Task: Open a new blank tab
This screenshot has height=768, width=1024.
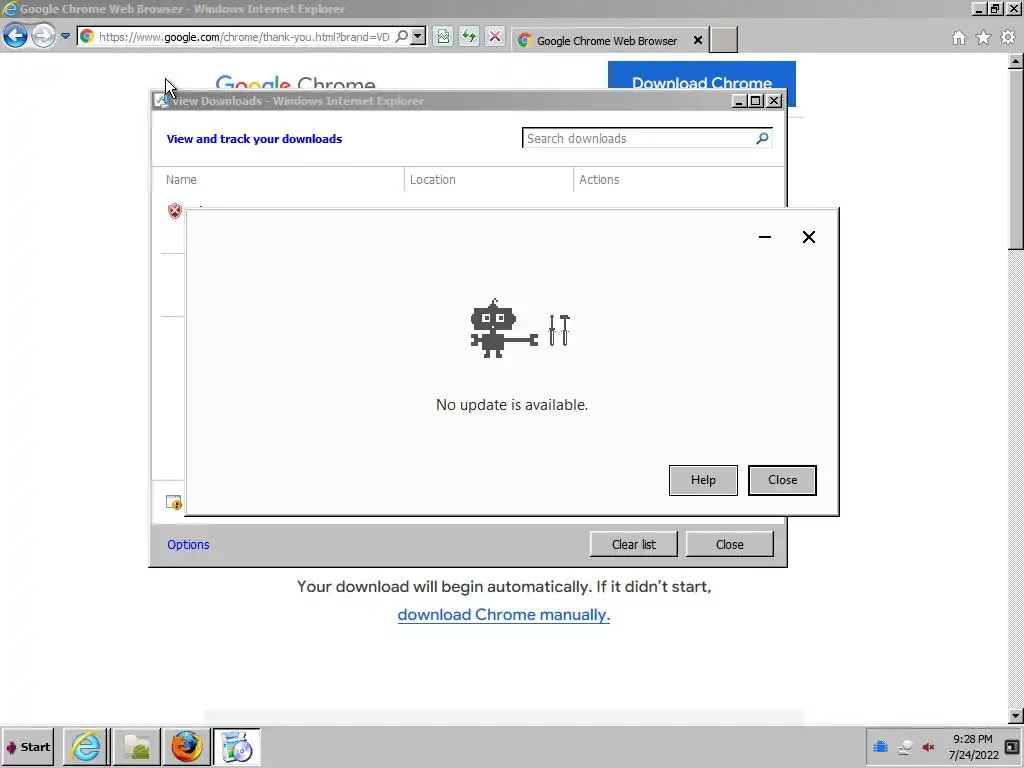Action: 724,40
